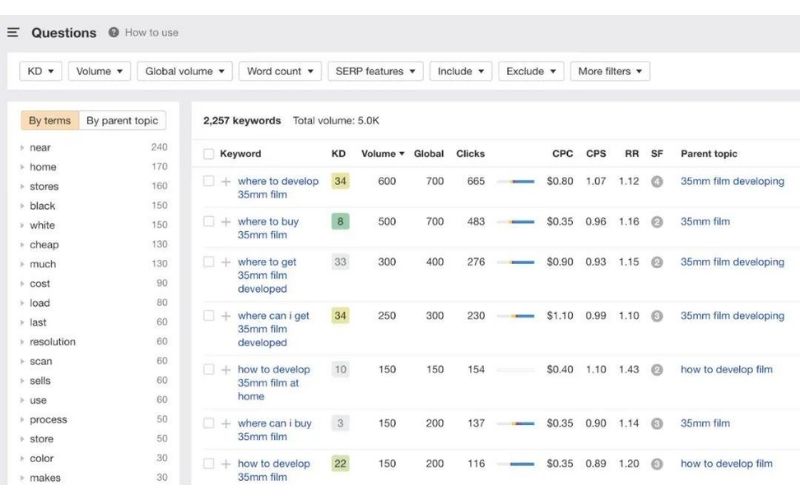The height and width of the screenshot is (500, 800).
Task: Expand the 'near' term group
Action: point(22,147)
